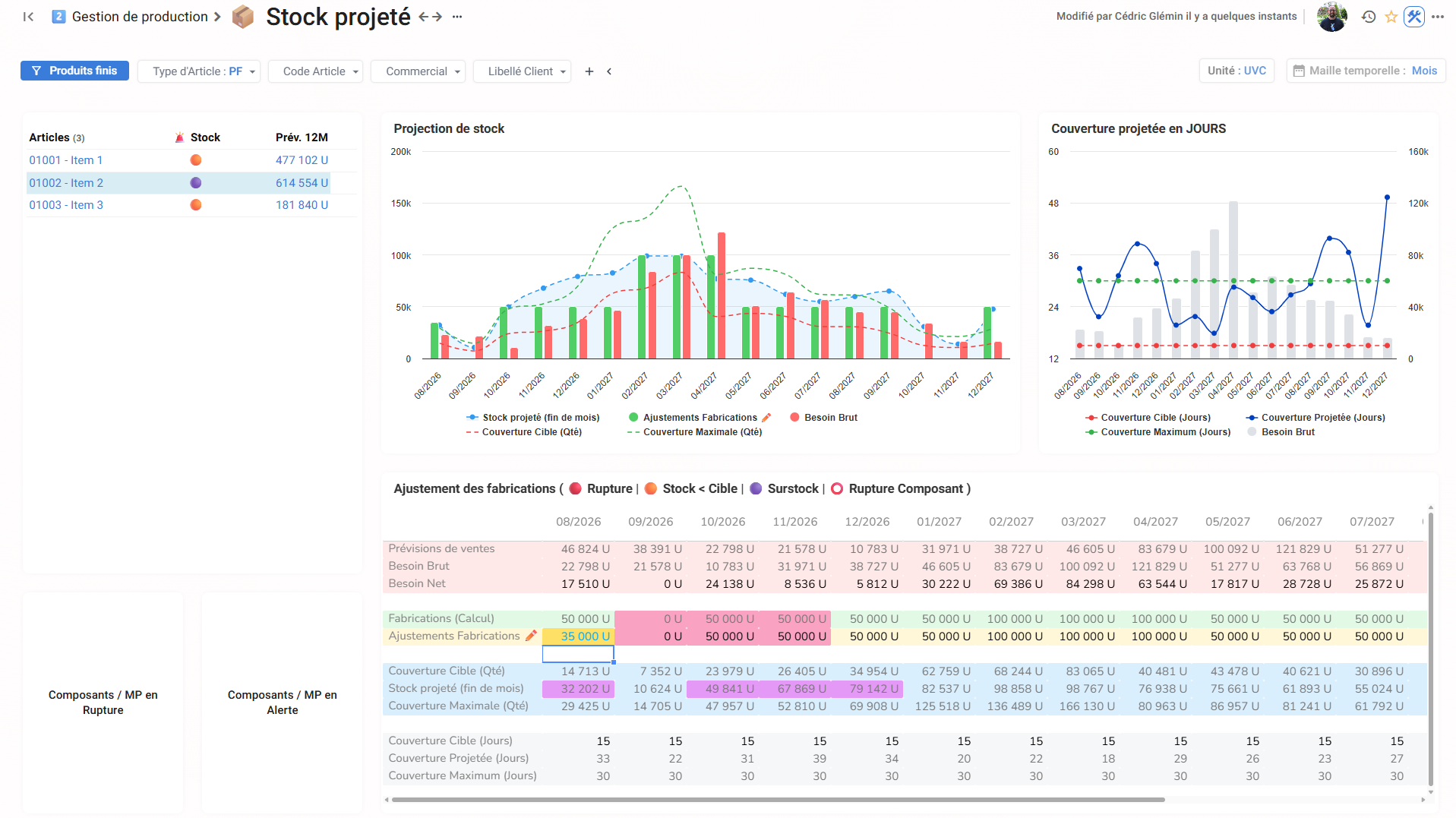This screenshot has height=818, width=1456.
Task: Click the horizontal scrollbar of the table
Action: pyautogui.click(x=778, y=800)
